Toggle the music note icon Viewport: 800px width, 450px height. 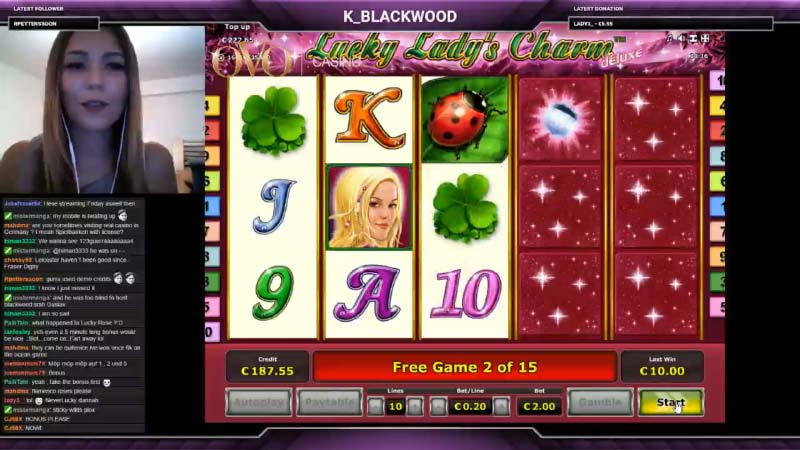point(669,39)
